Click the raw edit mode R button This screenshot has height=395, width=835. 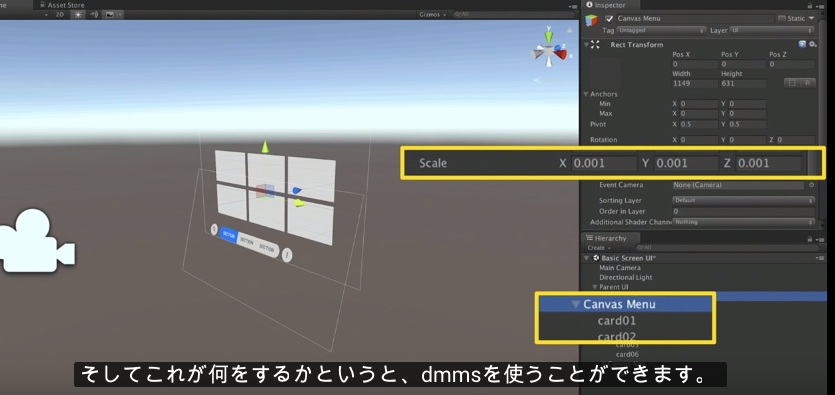pyautogui.click(x=808, y=83)
